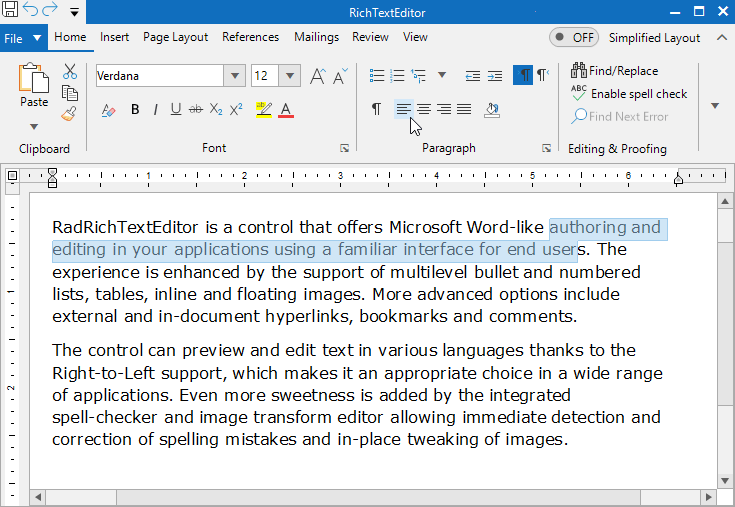
Task: Click the vertical scrollbar up arrow
Action: 725,202
